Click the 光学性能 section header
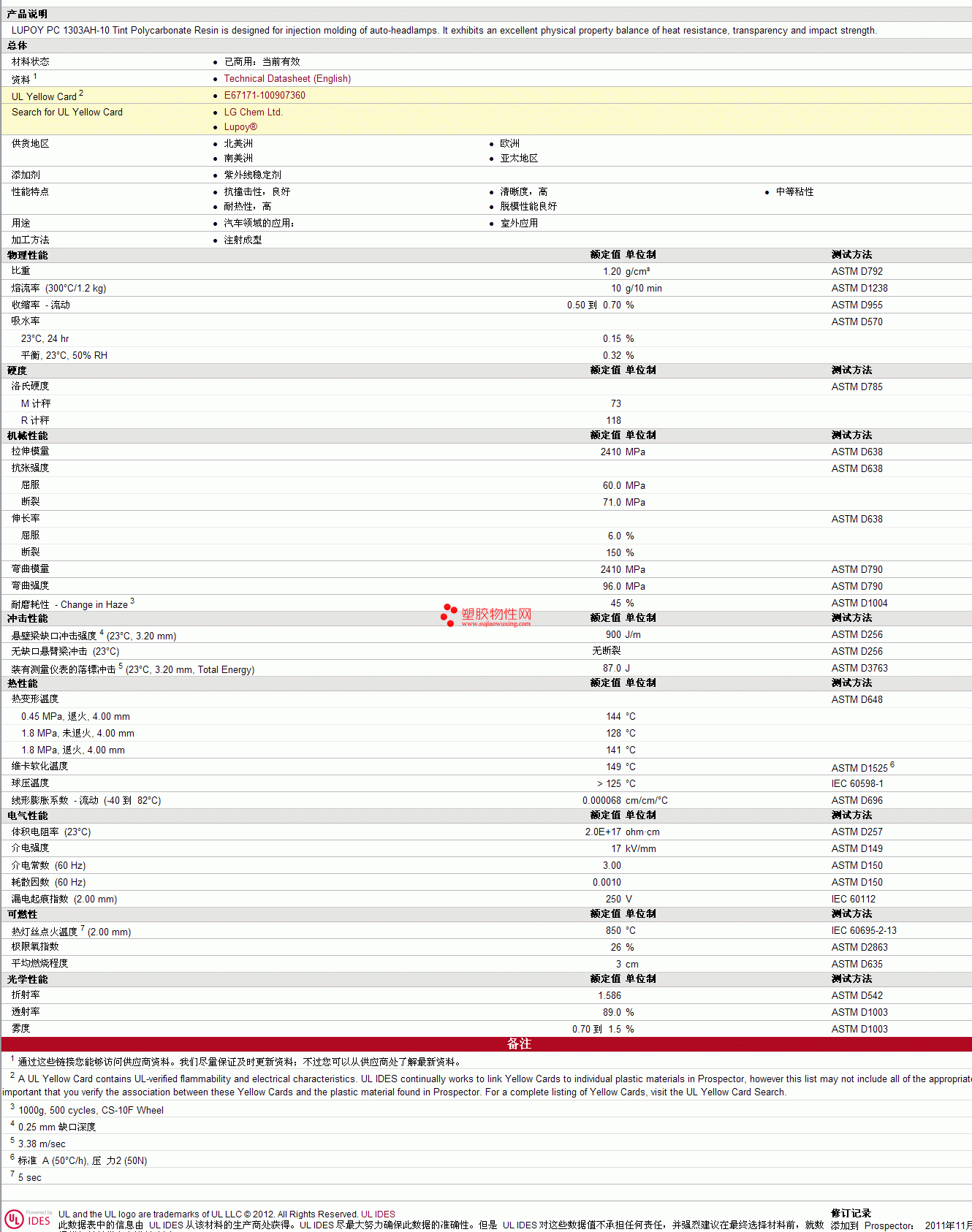The image size is (972, 1232). point(27,979)
